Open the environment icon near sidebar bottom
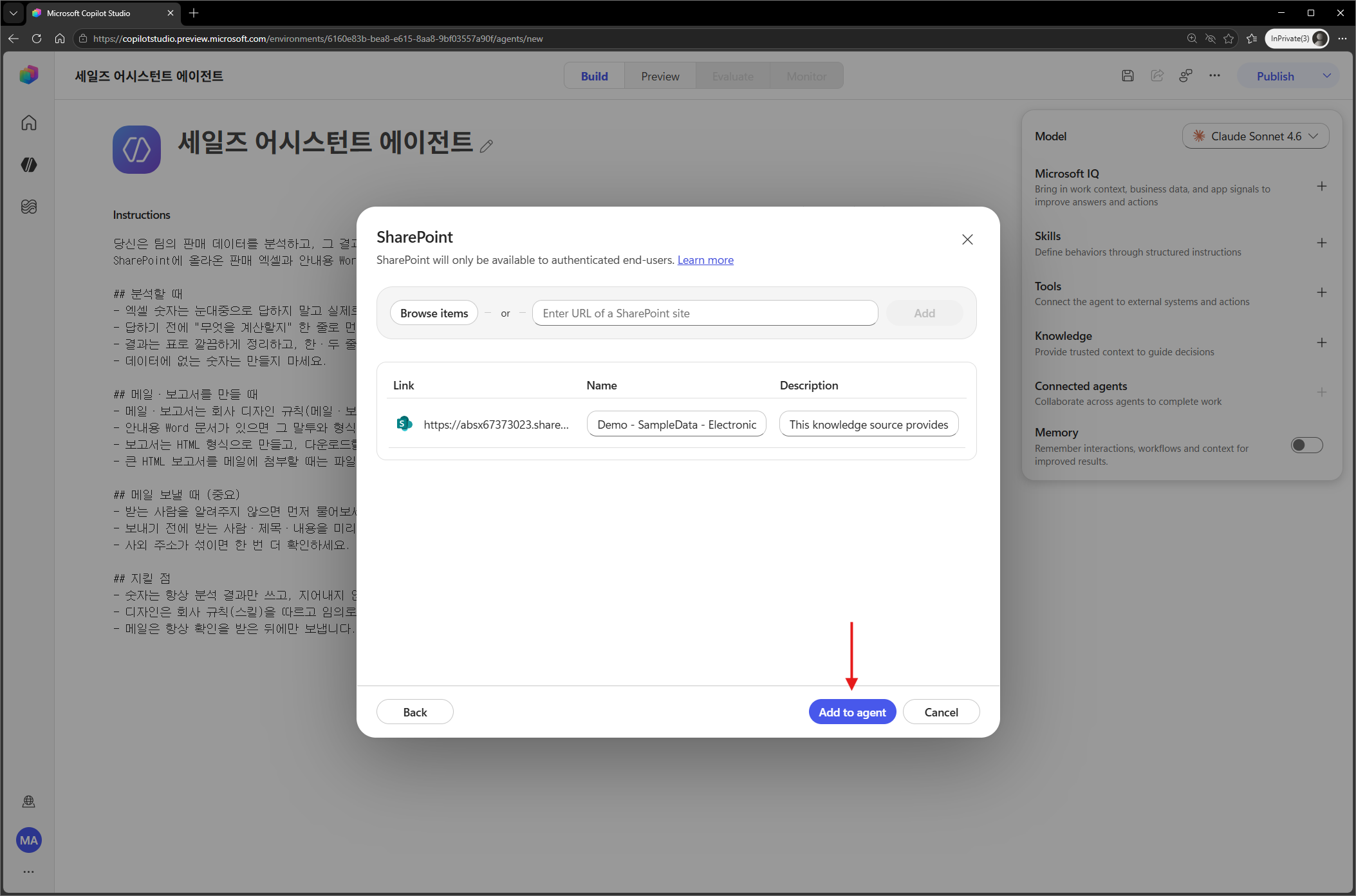Image resolution: width=1356 pixels, height=896 pixels. [x=28, y=801]
